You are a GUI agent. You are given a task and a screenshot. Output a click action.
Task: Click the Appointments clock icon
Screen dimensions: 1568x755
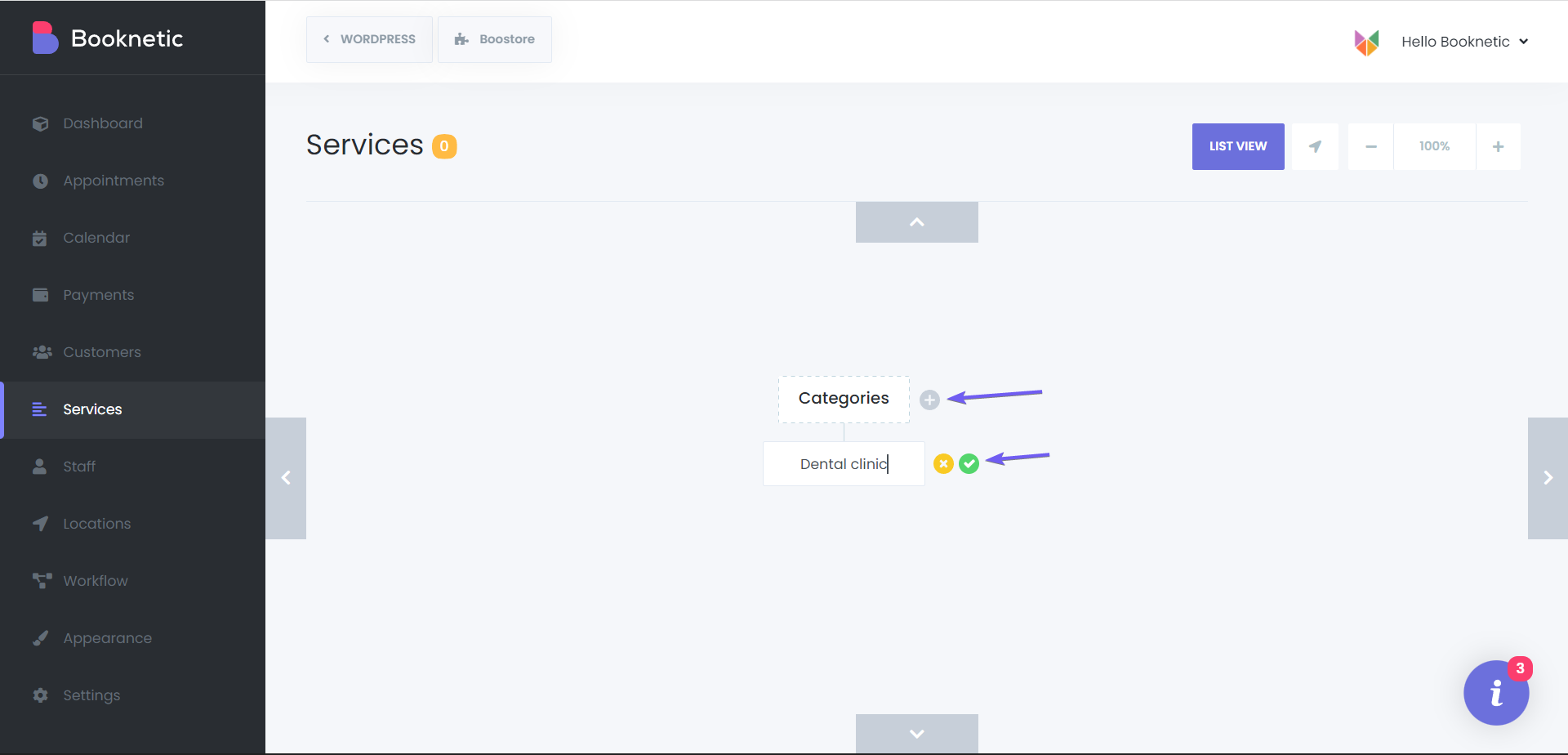point(40,181)
